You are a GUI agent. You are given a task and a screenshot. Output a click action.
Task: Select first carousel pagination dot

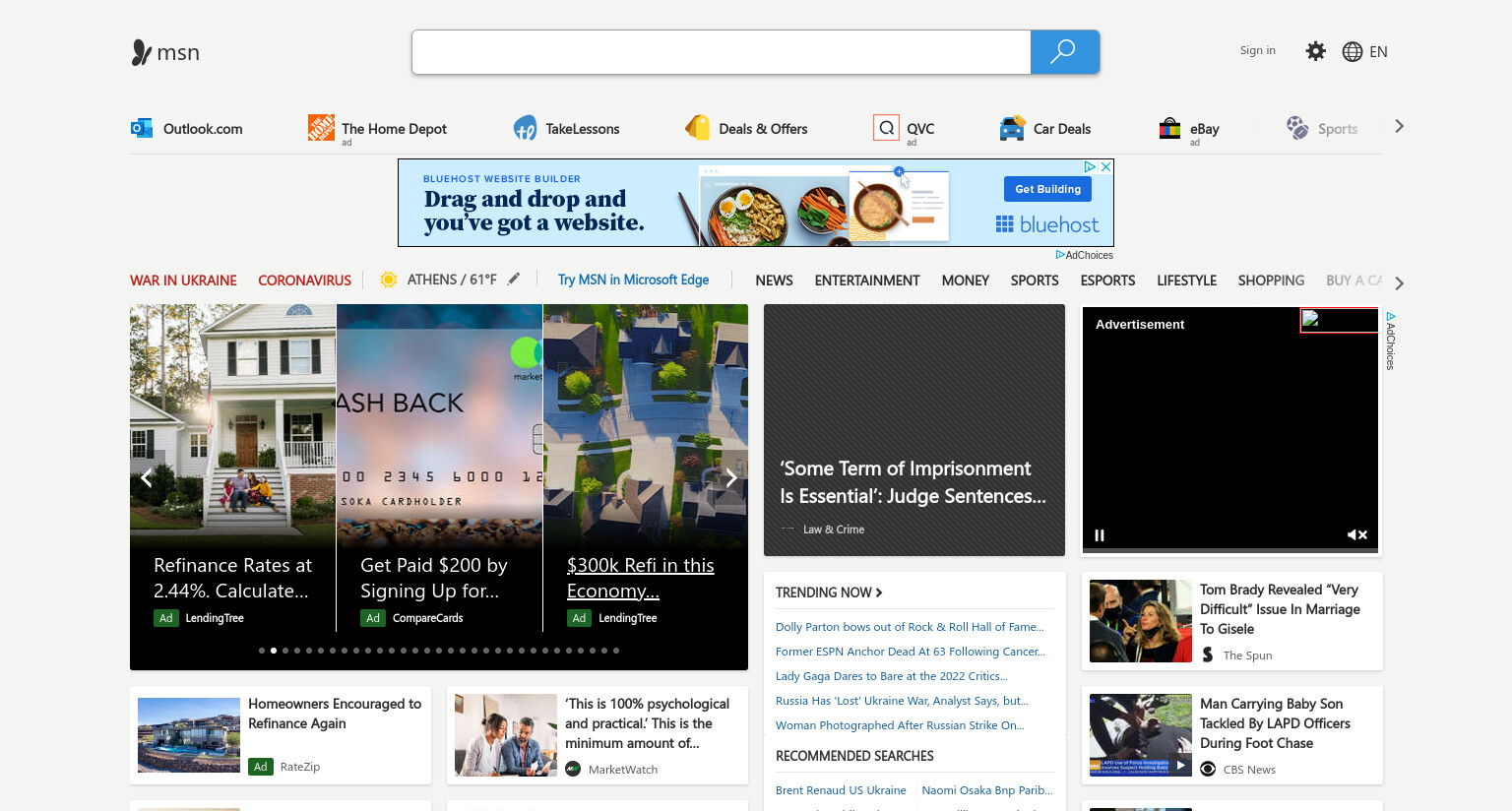(x=262, y=651)
